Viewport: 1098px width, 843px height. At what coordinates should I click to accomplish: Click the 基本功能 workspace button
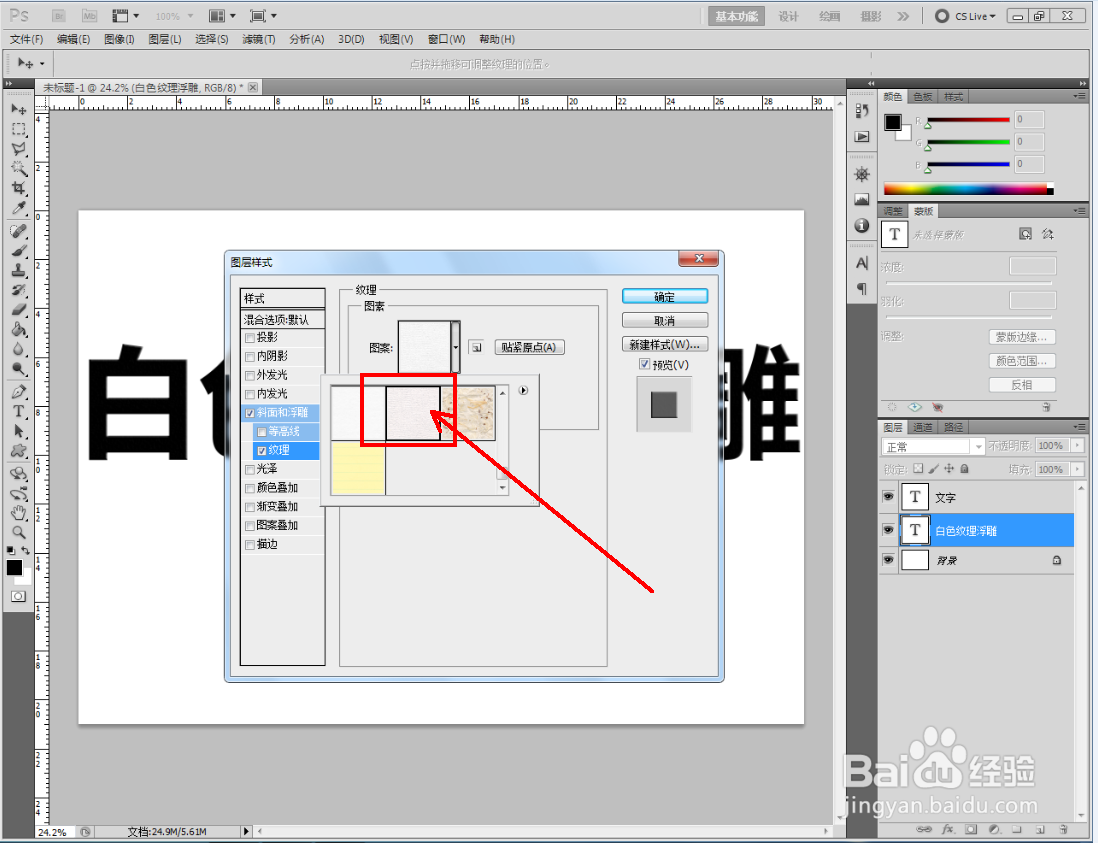736,16
